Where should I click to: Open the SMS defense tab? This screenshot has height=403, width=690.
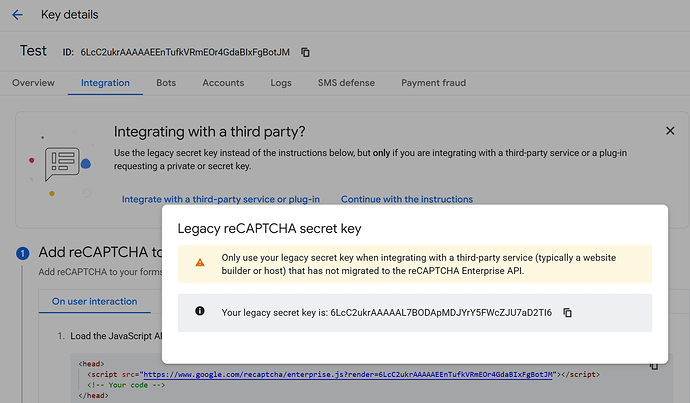click(347, 83)
